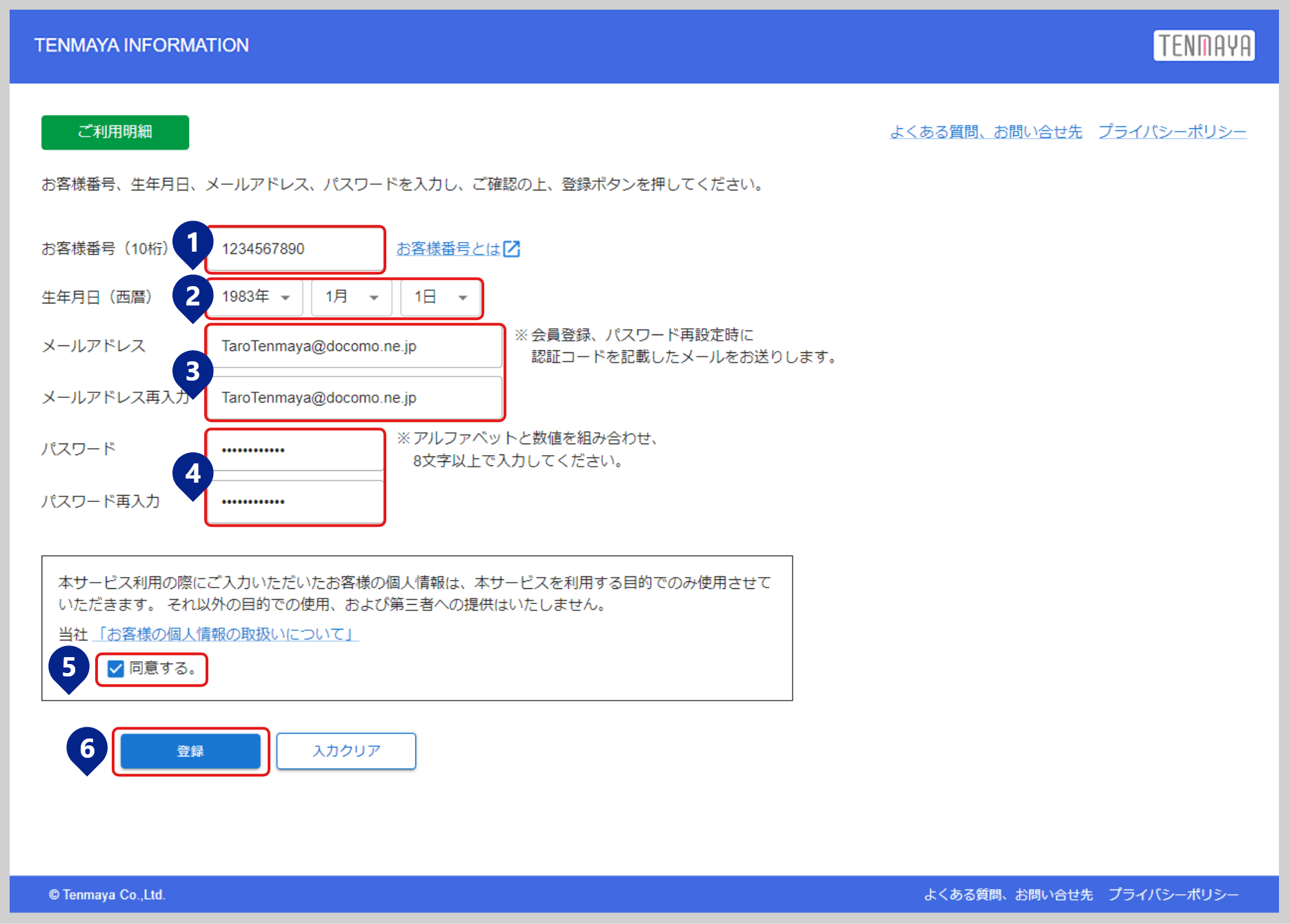Open the footer プライバシーポリシー link
1290x924 pixels.
[1173, 894]
